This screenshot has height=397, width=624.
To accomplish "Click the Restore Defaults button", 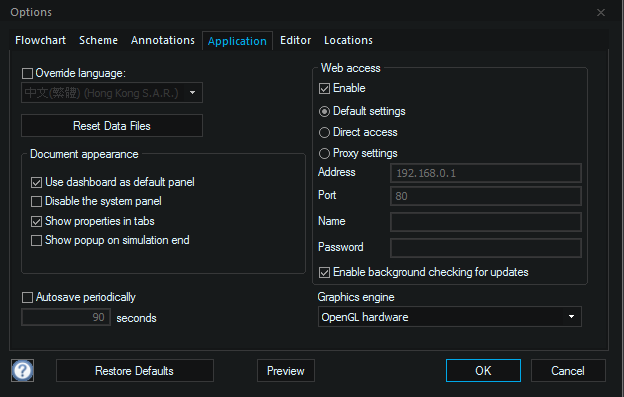I will pyautogui.click(x=135, y=371).
